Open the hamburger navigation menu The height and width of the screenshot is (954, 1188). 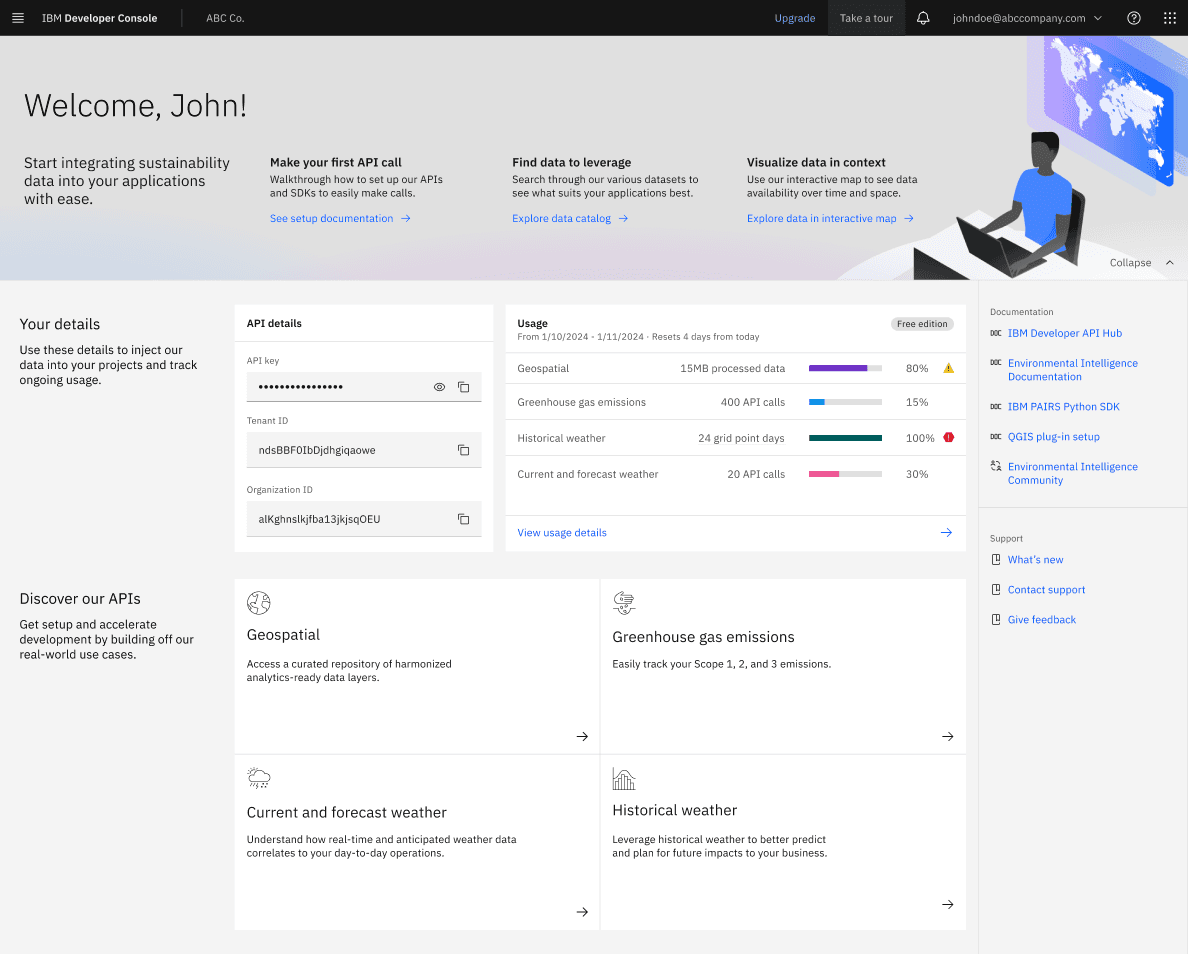[x=18, y=18]
